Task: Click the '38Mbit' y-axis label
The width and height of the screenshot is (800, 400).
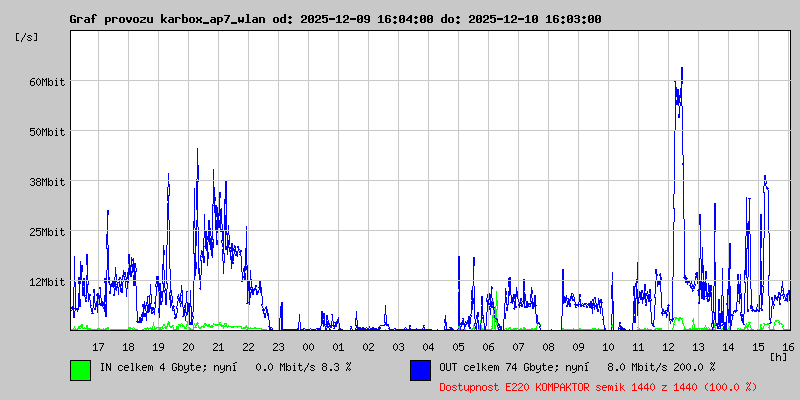Action: (46, 182)
